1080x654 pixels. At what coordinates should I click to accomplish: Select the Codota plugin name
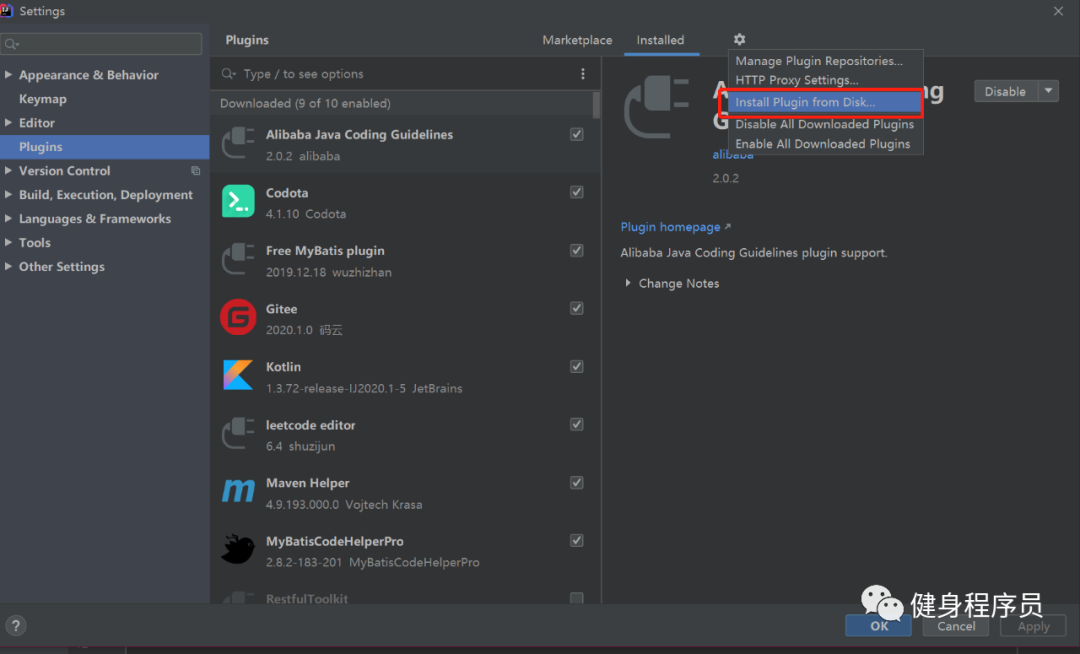(x=287, y=193)
